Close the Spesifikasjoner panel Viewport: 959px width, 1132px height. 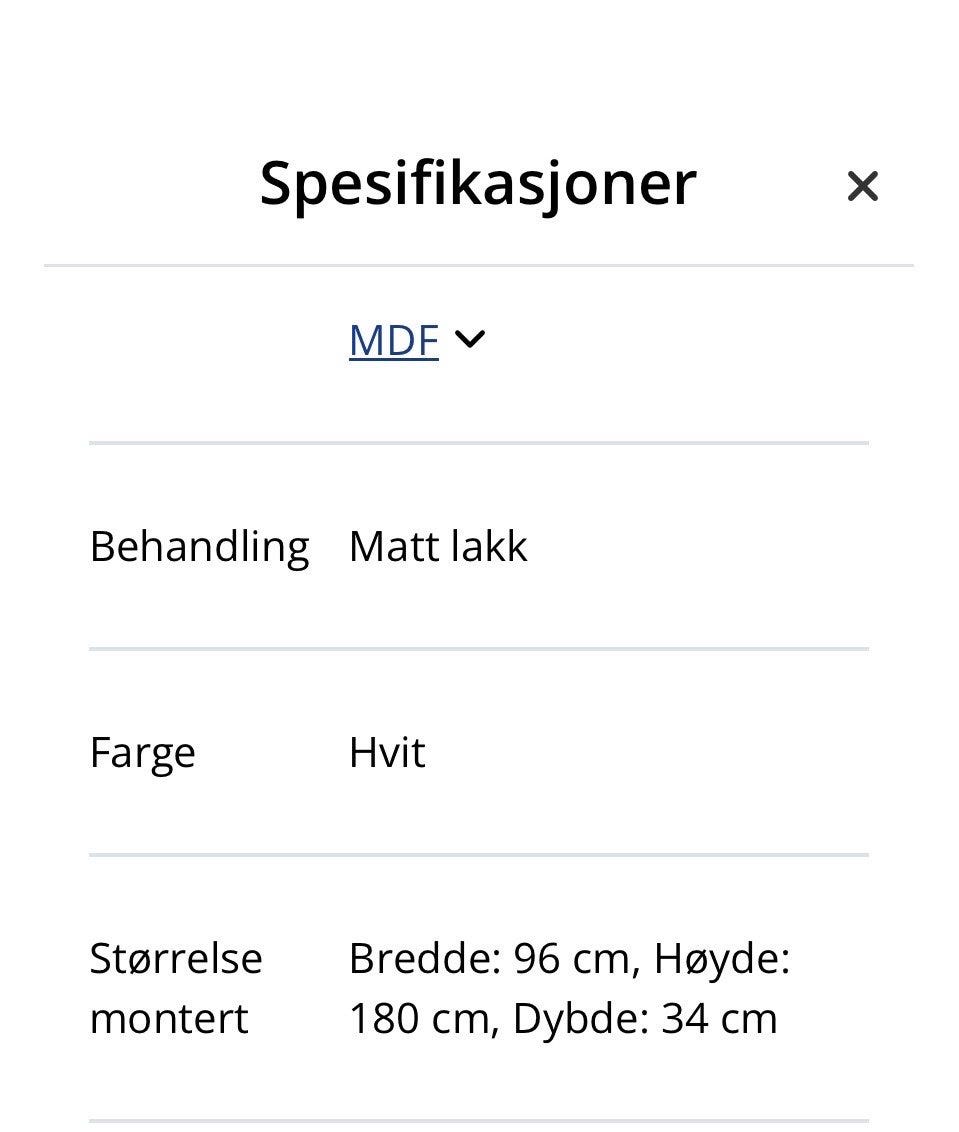(862, 186)
